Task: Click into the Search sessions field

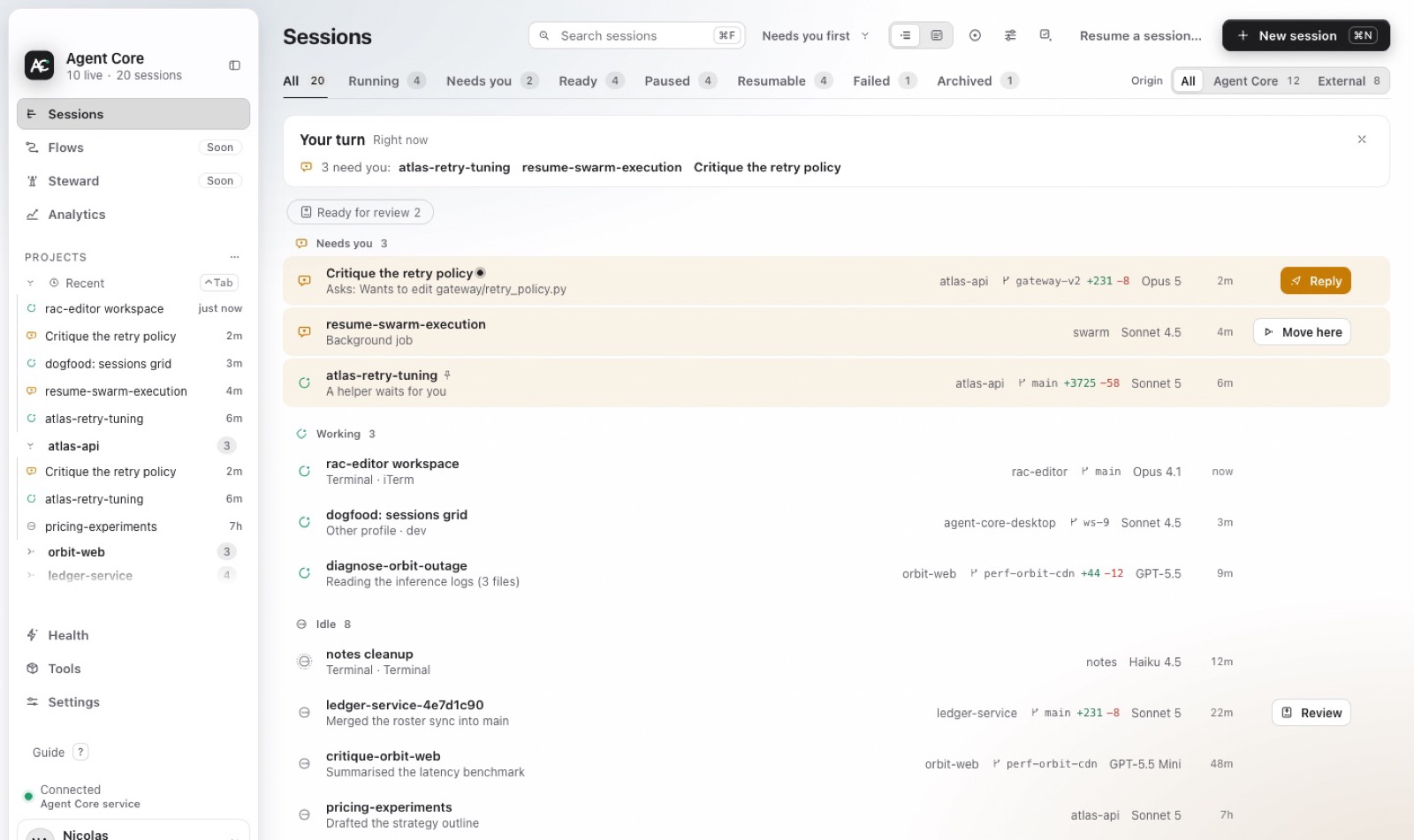Action: pos(636,35)
